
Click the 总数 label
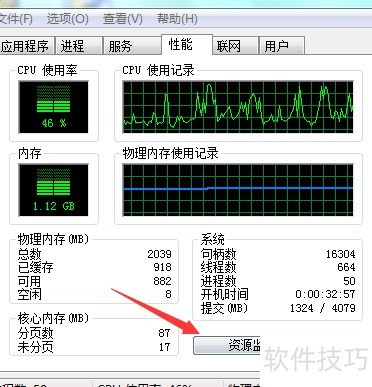(29, 255)
